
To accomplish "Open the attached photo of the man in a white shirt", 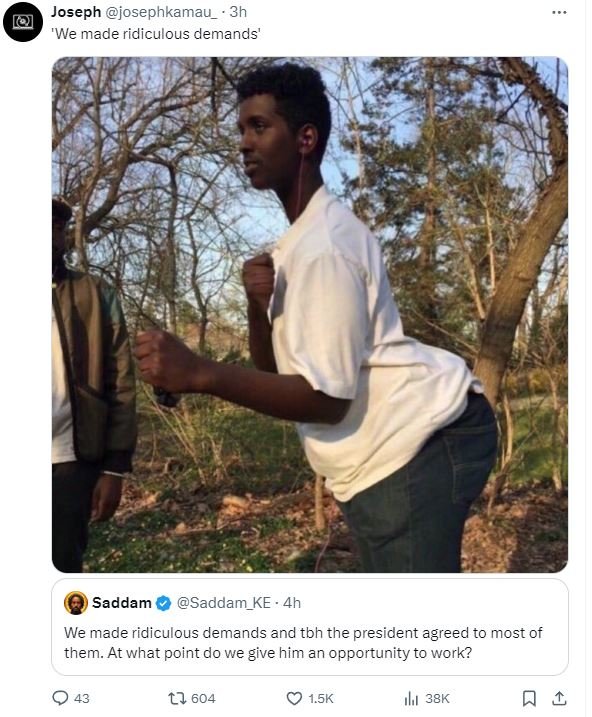I will pyautogui.click(x=310, y=315).
